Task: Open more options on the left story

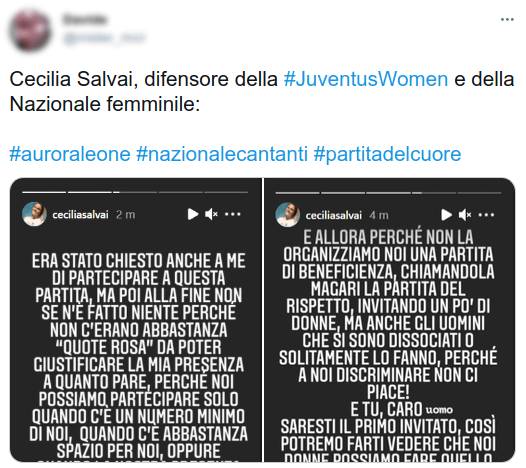Action: (233, 214)
